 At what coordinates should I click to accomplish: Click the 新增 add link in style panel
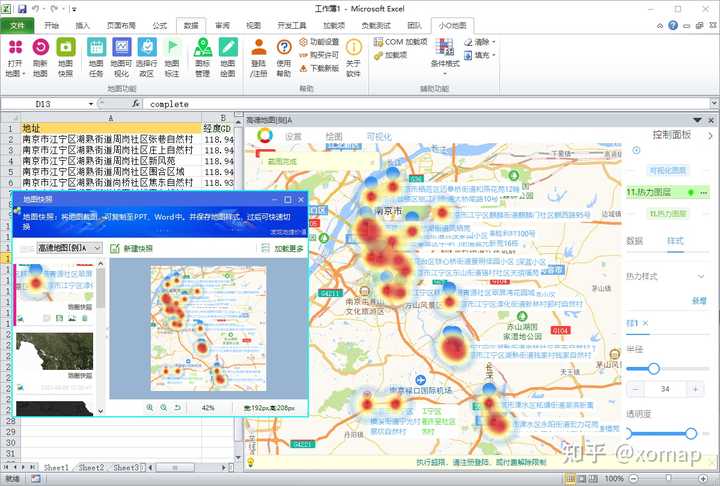click(699, 301)
